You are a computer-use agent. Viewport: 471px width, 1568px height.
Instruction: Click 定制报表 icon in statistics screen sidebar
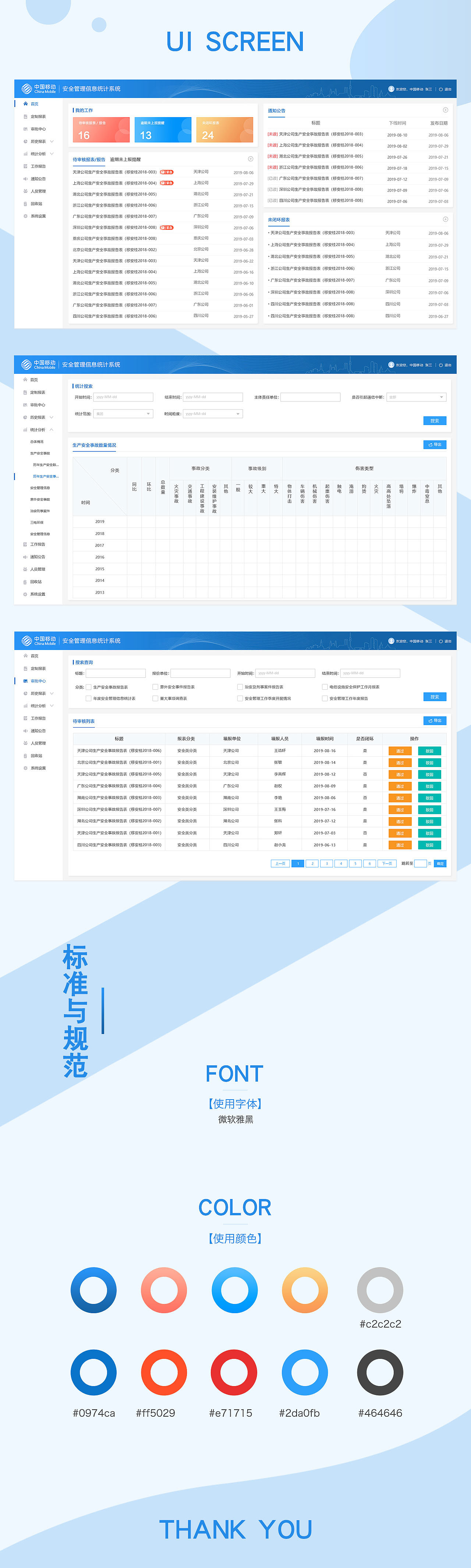click(25, 393)
